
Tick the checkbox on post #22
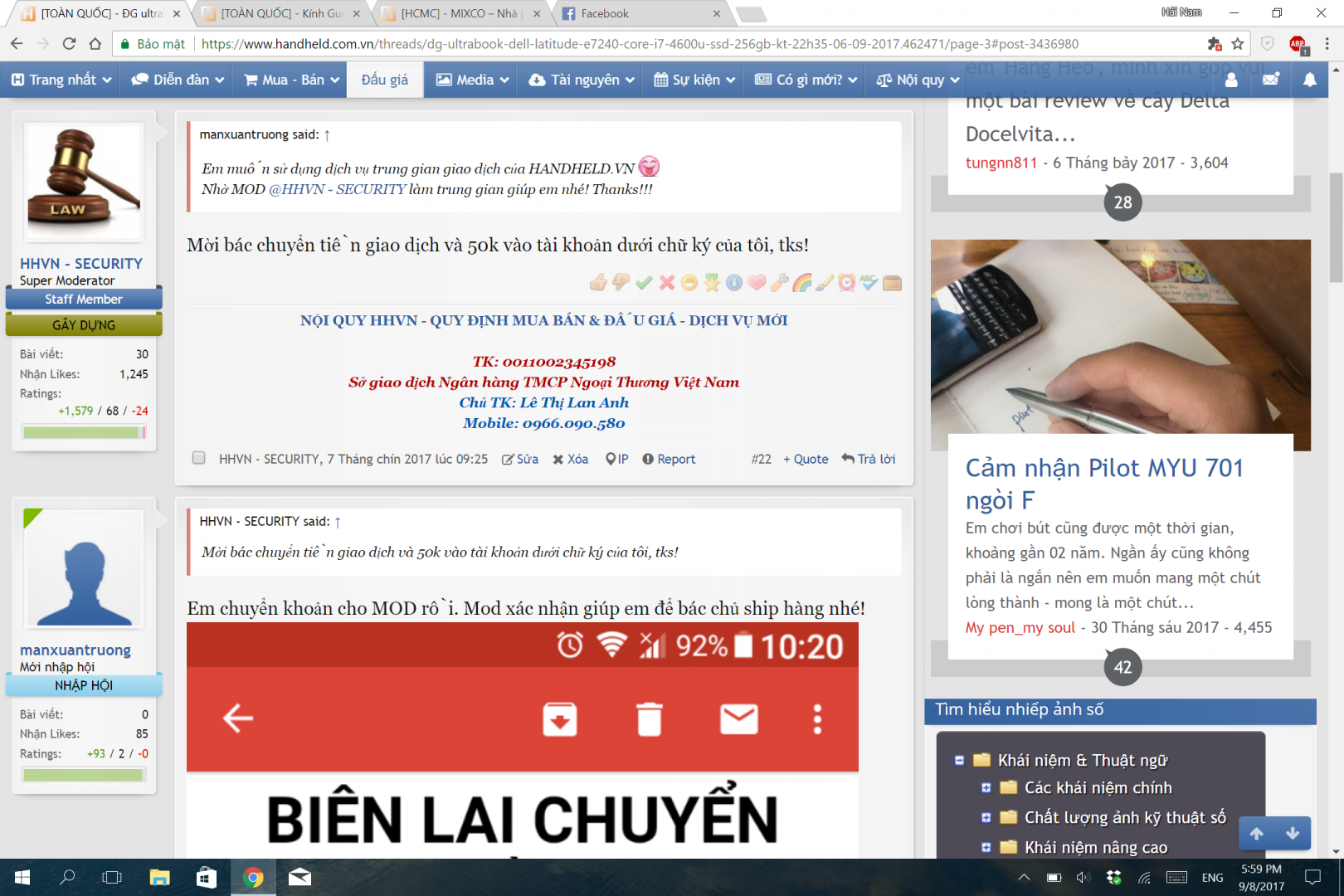[198, 458]
